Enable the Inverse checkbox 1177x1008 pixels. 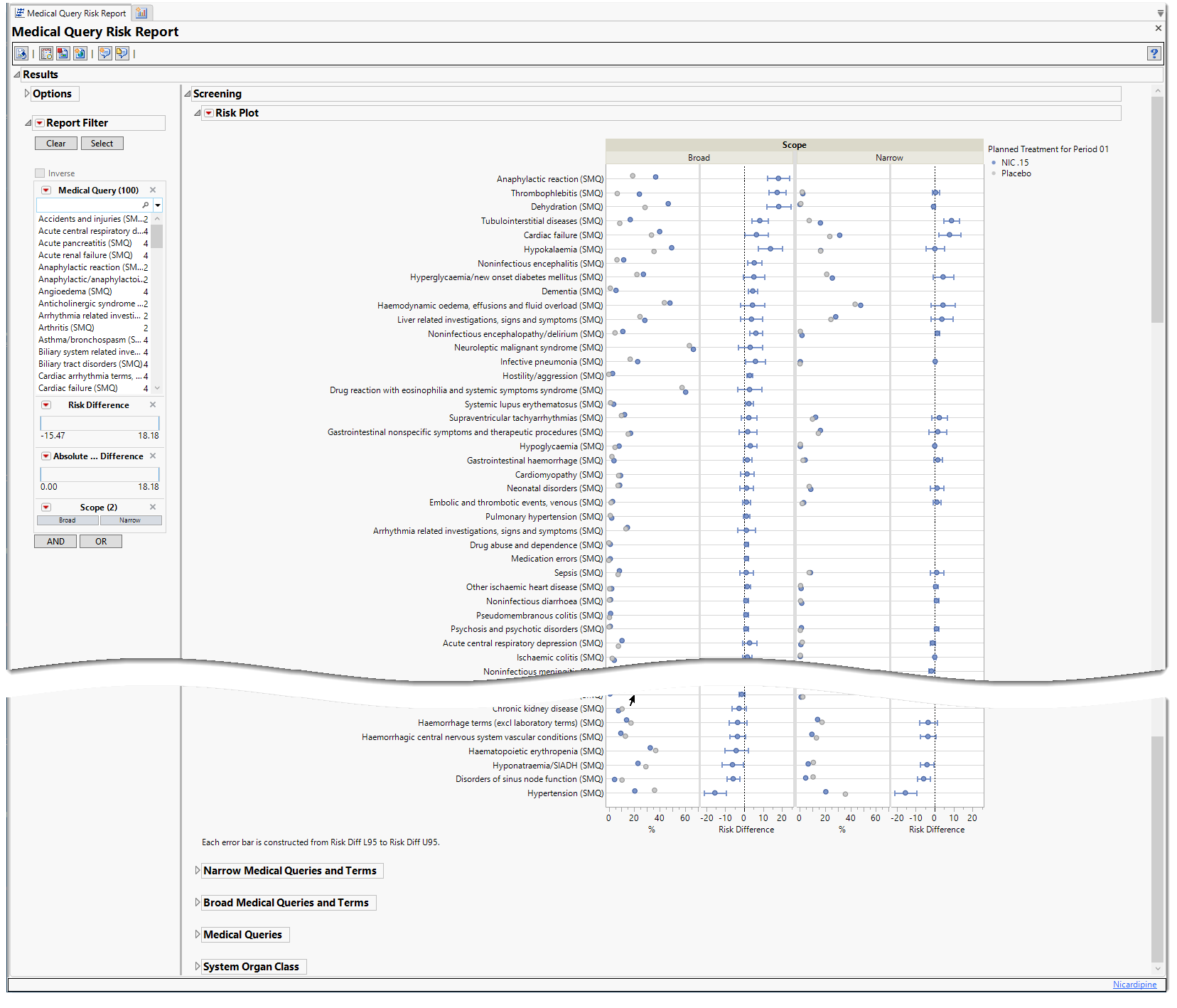point(40,173)
